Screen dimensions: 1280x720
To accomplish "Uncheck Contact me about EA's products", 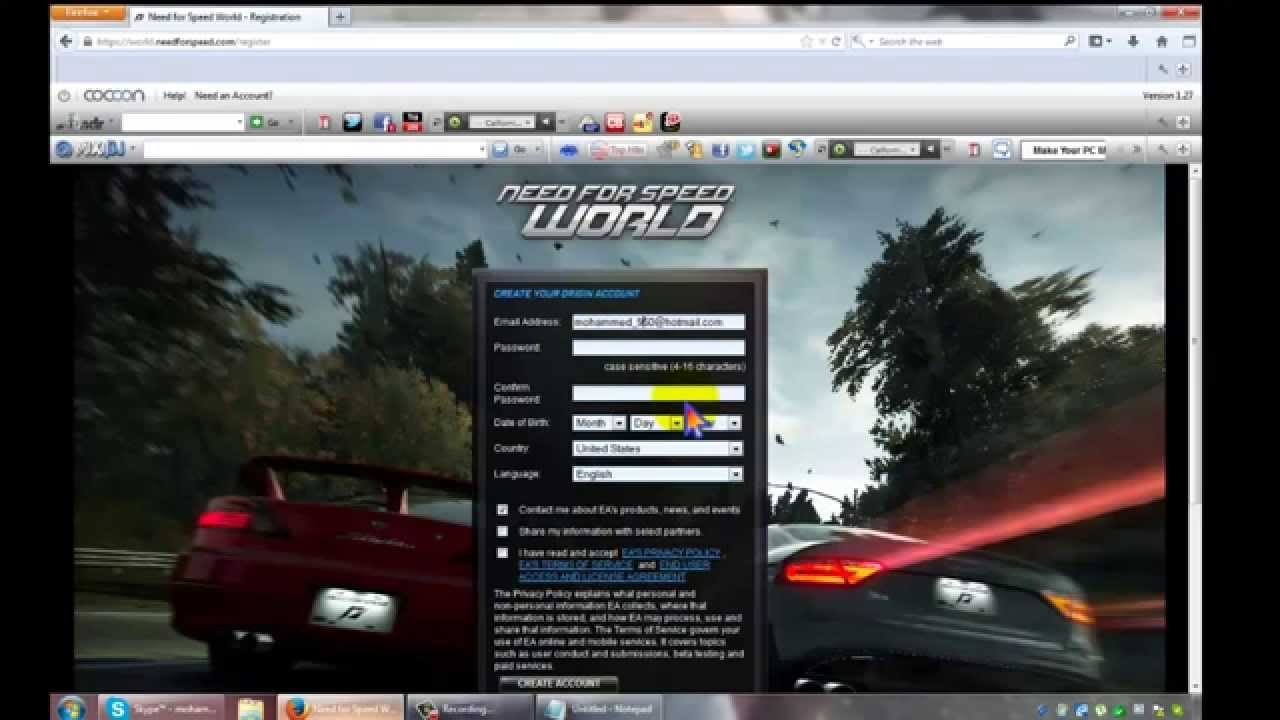I will [x=502, y=509].
